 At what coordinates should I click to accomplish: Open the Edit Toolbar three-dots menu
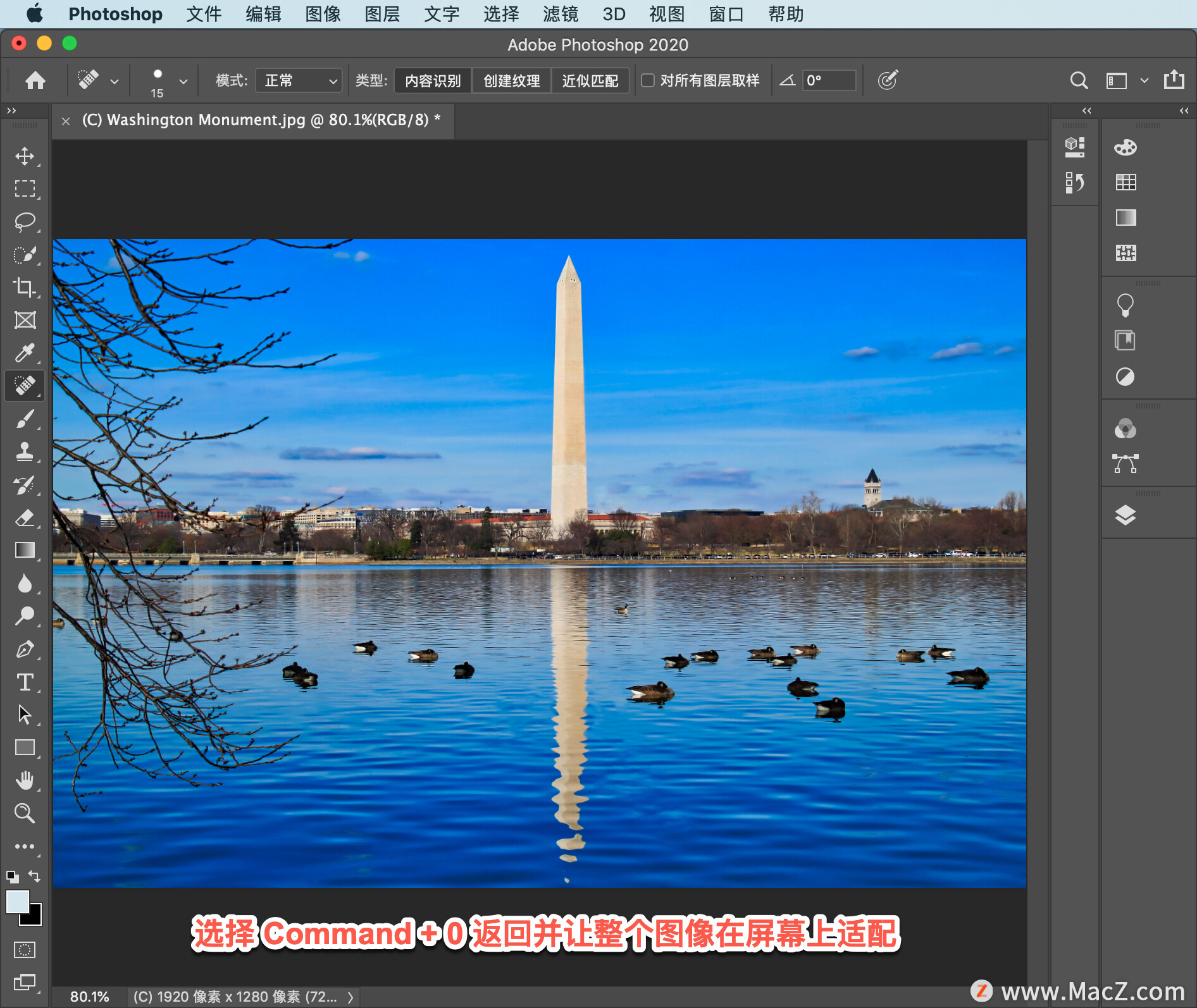click(25, 846)
